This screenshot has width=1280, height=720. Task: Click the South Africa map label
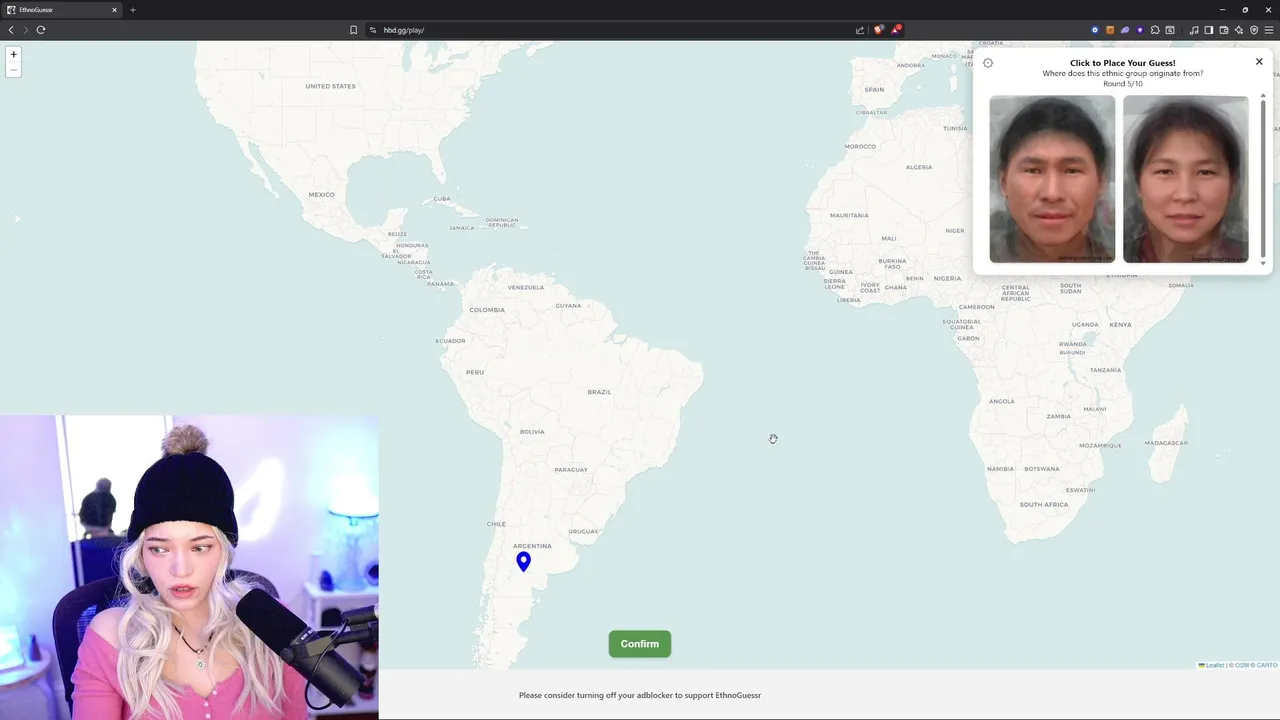pos(1044,505)
